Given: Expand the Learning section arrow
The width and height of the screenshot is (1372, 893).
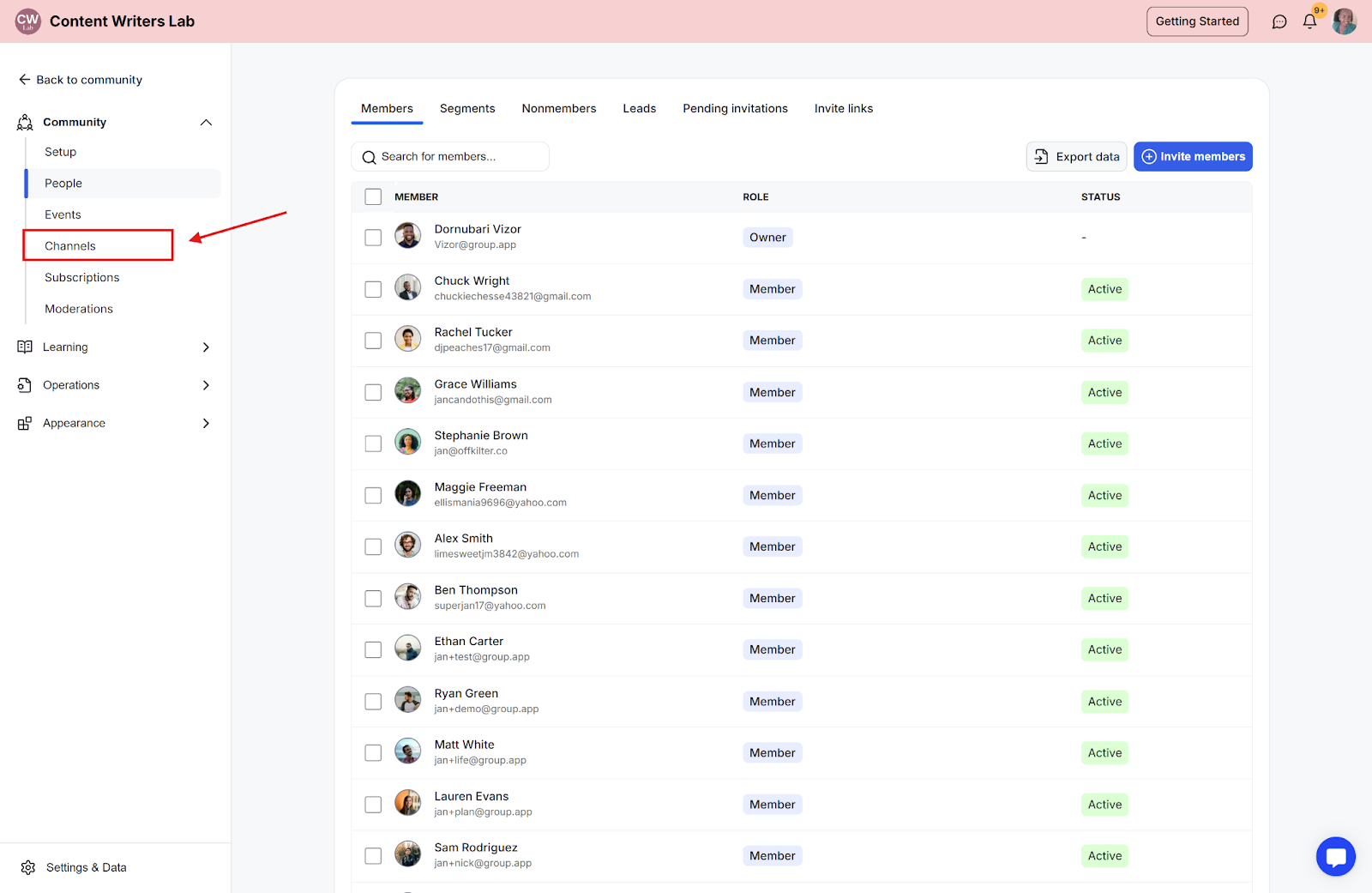Looking at the screenshot, I should click(x=206, y=347).
